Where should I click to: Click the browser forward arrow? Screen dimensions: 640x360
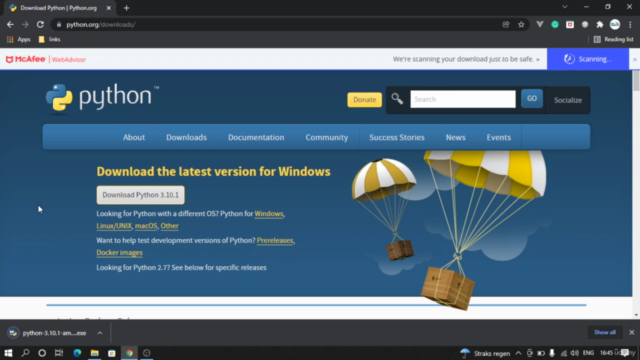click(25, 24)
